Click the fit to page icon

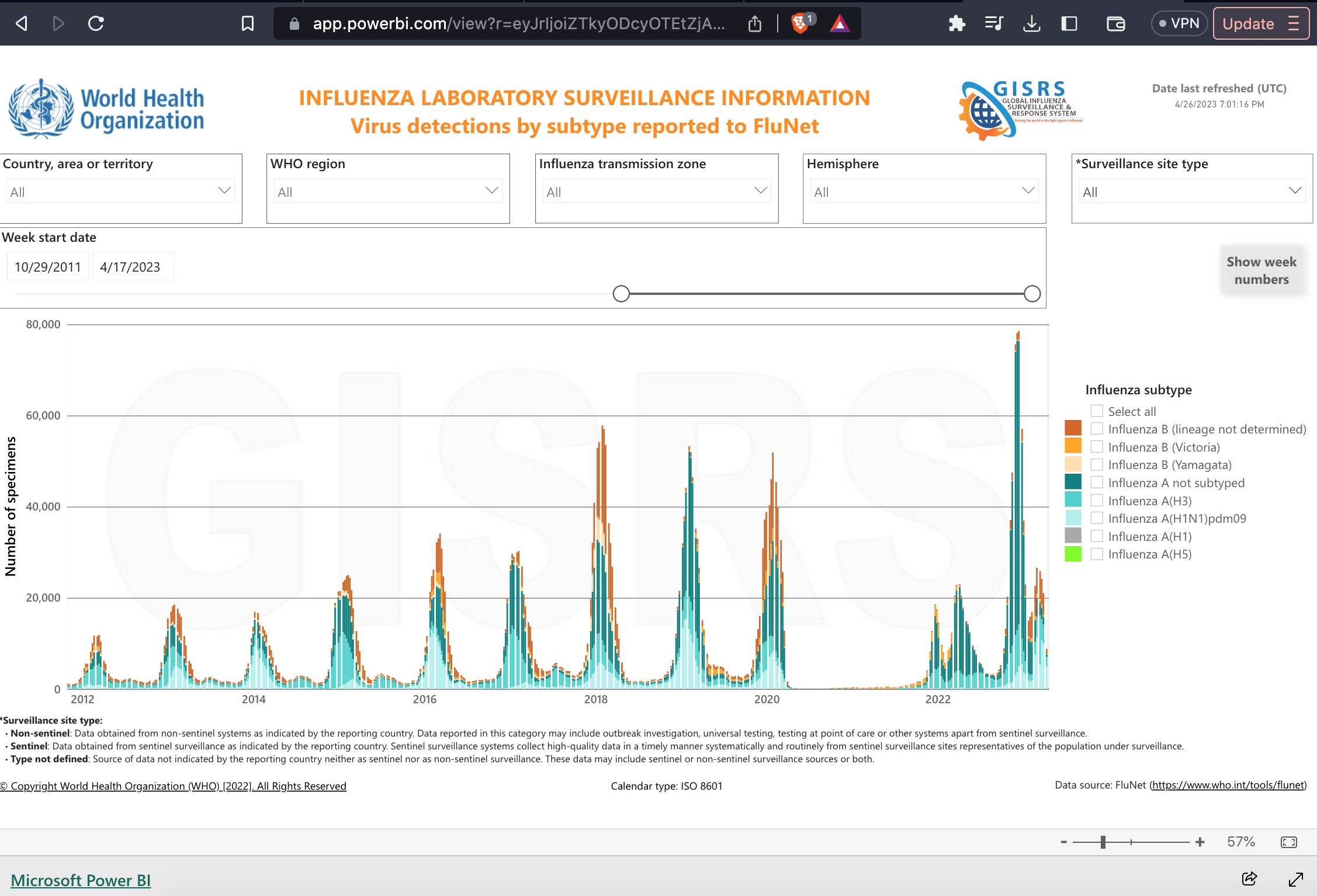click(1288, 842)
